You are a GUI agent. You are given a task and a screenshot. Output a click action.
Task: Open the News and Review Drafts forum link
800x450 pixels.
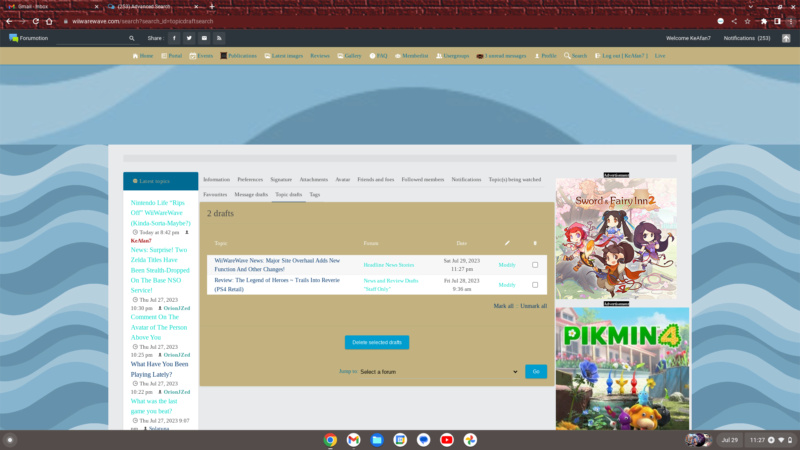tap(391, 285)
